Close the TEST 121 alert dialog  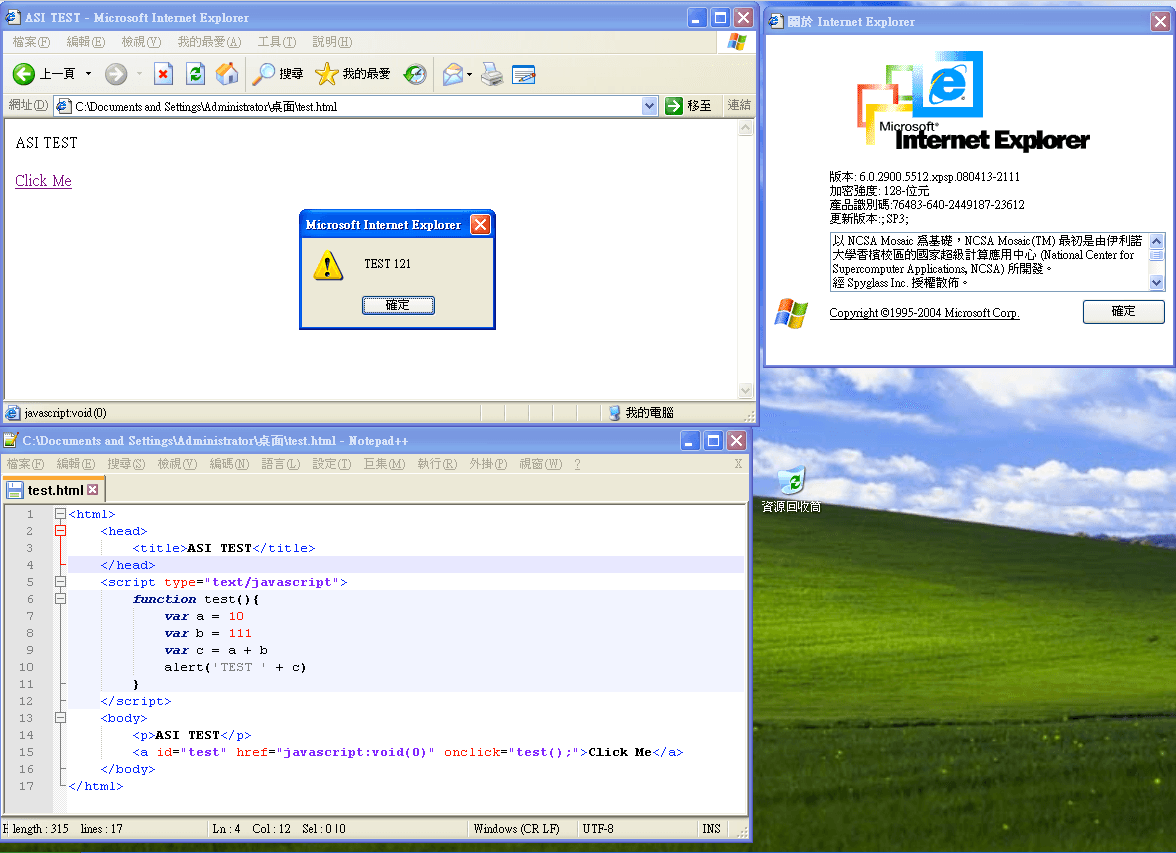(480, 224)
